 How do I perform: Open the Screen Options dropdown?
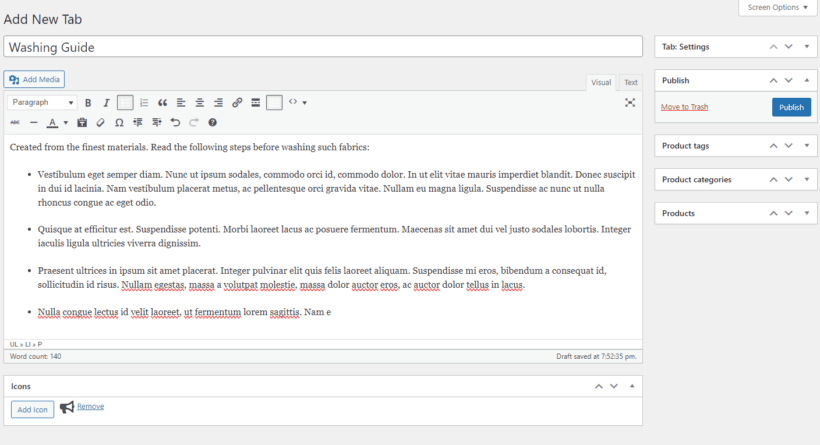tap(778, 7)
